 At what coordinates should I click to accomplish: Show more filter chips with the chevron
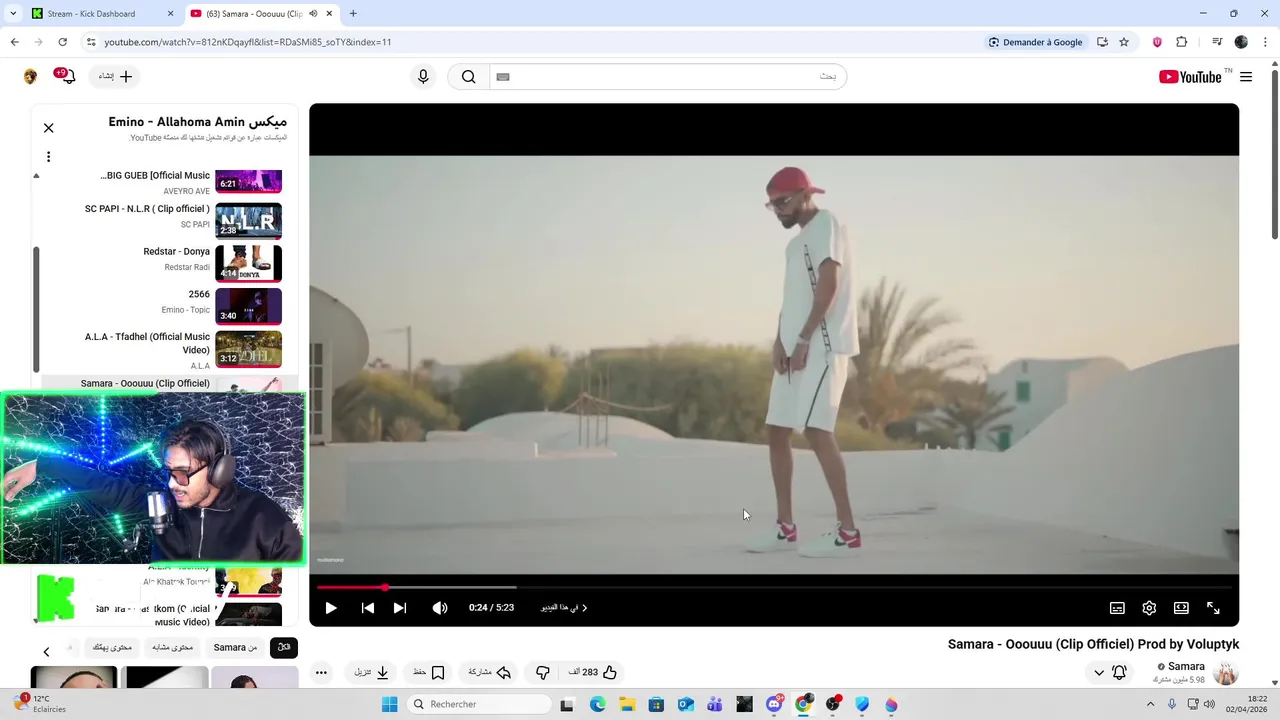click(46, 651)
